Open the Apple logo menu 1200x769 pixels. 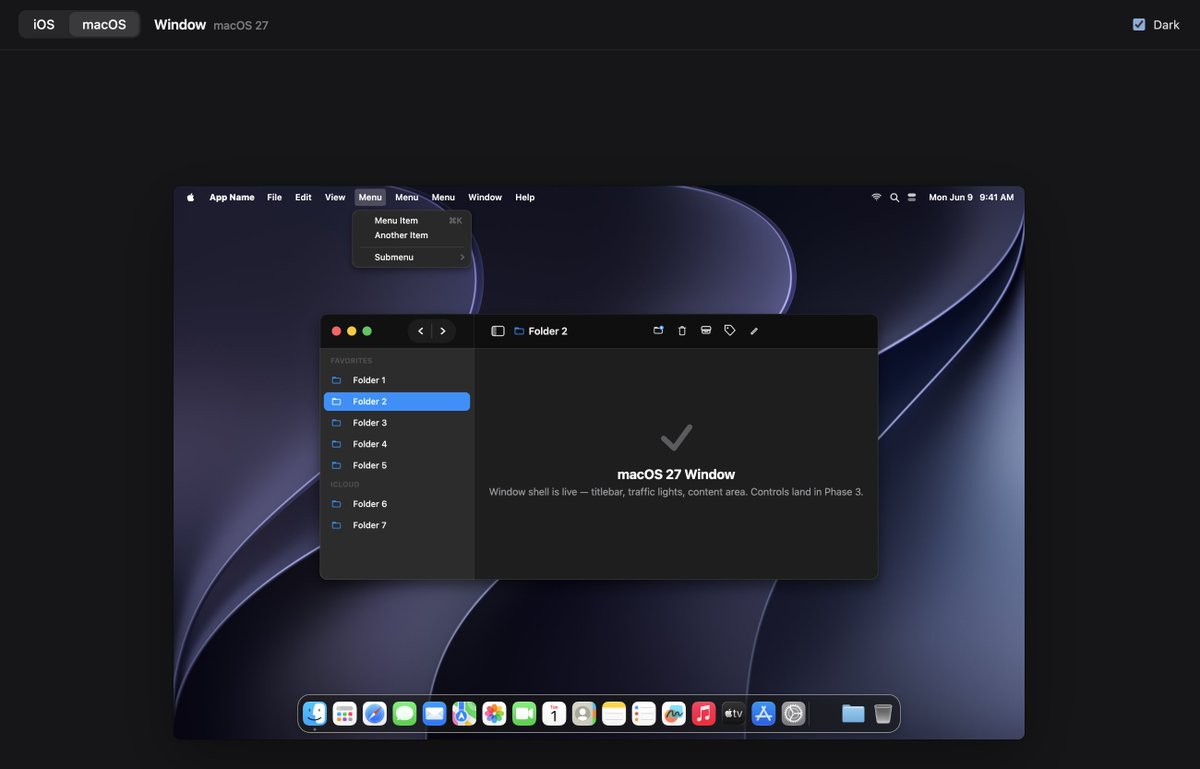pyautogui.click(x=190, y=197)
